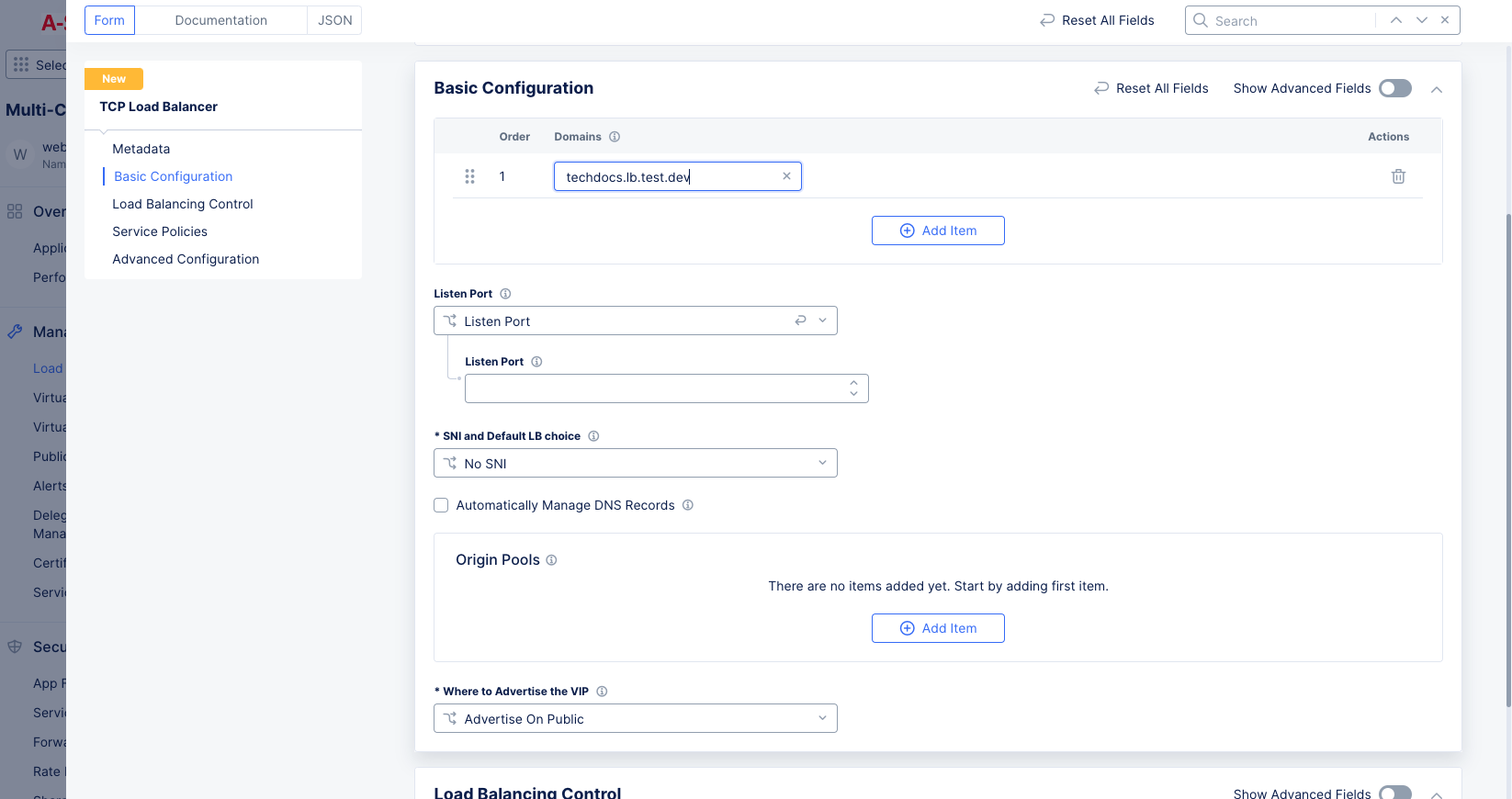This screenshot has height=799, width=1512.
Task: Open the SNI and Default LB choice dropdown
Action: [x=635, y=463]
